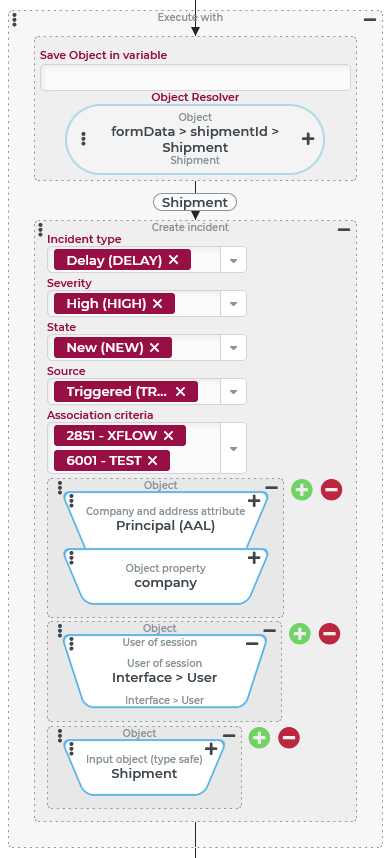This screenshot has height=858, width=391.
Task: Open the Execute with block drag-handle menu
Action: click(x=15, y=20)
